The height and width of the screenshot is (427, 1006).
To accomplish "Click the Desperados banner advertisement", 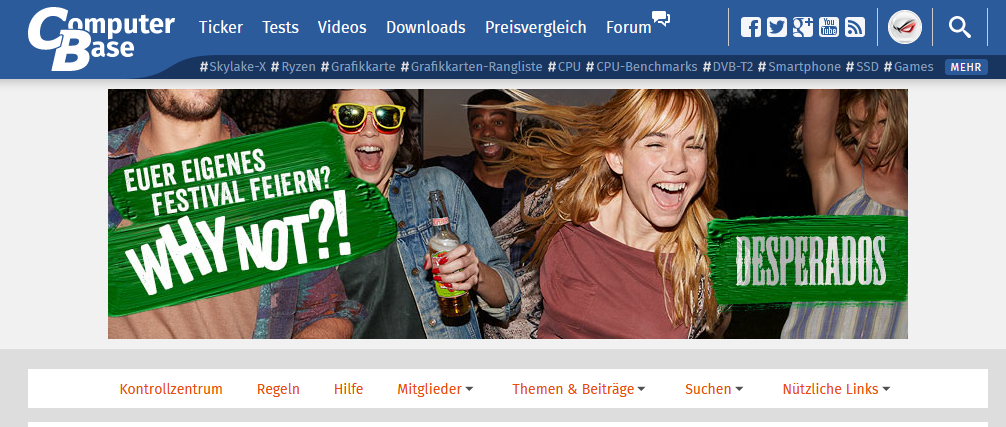I will tap(507, 214).
